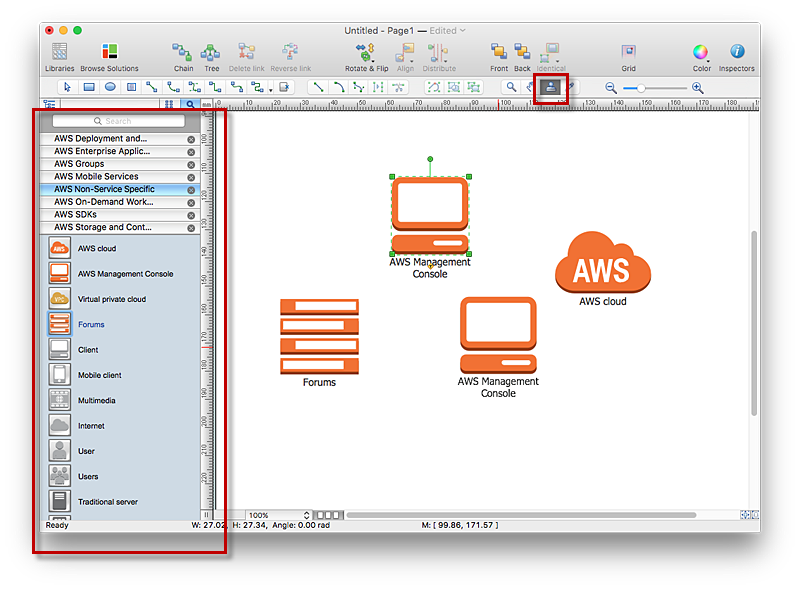
Task: Open AWS On-Demand Work... library
Action: tap(118, 202)
